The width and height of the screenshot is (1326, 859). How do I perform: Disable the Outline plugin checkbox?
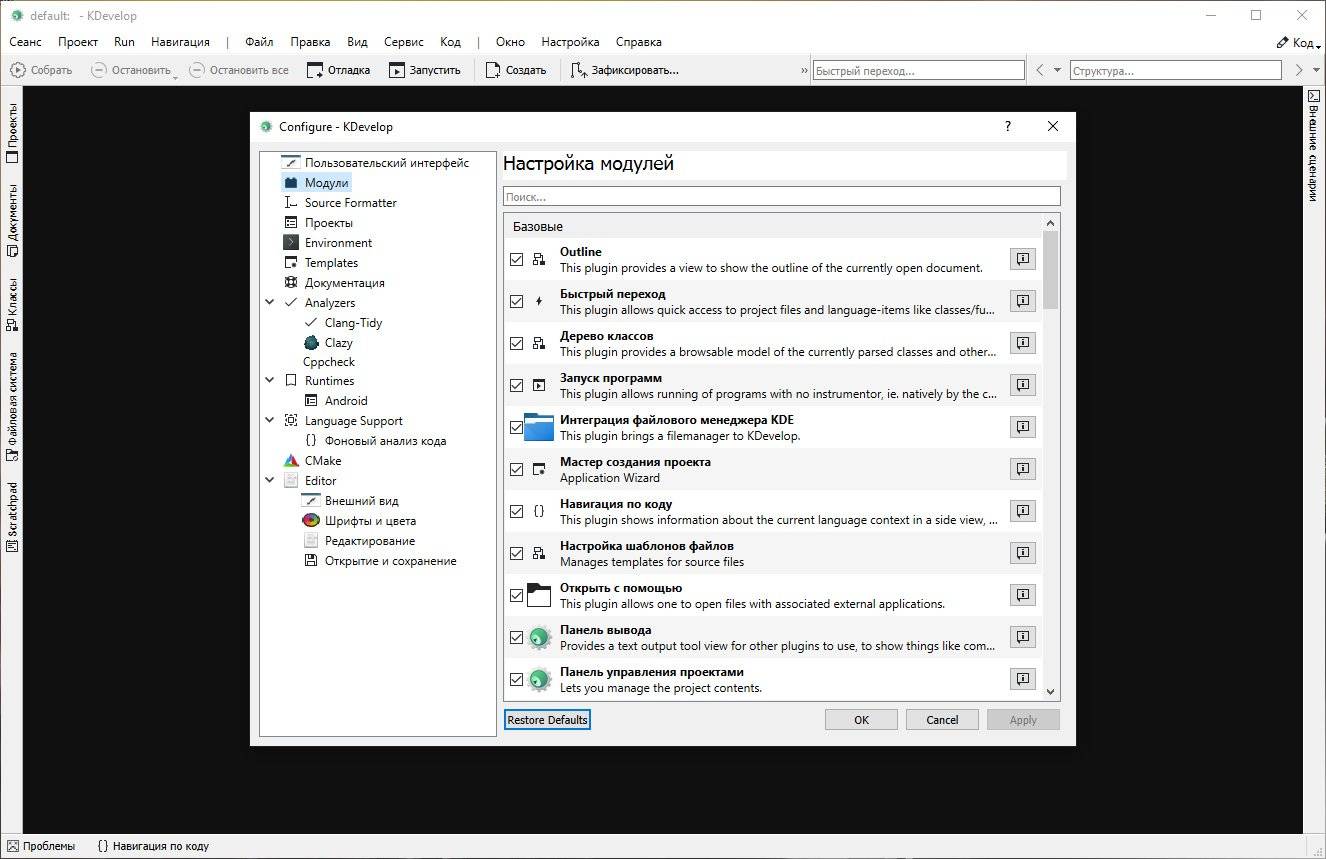pos(517,259)
